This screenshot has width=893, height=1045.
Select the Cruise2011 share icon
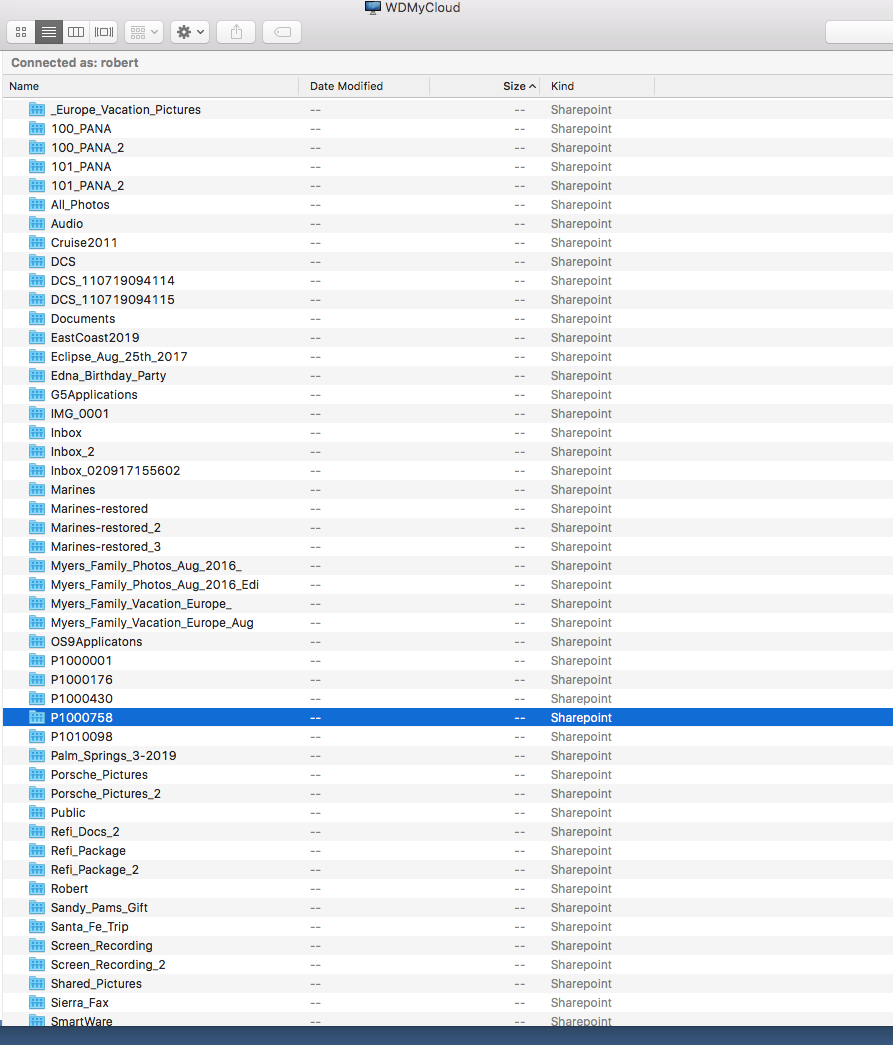tap(37, 243)
